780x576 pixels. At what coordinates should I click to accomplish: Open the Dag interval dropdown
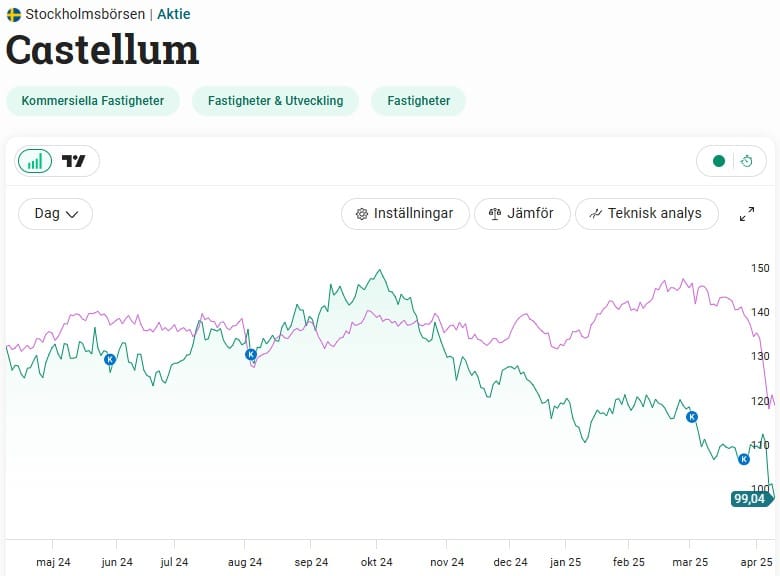click(x=56, y=214)
